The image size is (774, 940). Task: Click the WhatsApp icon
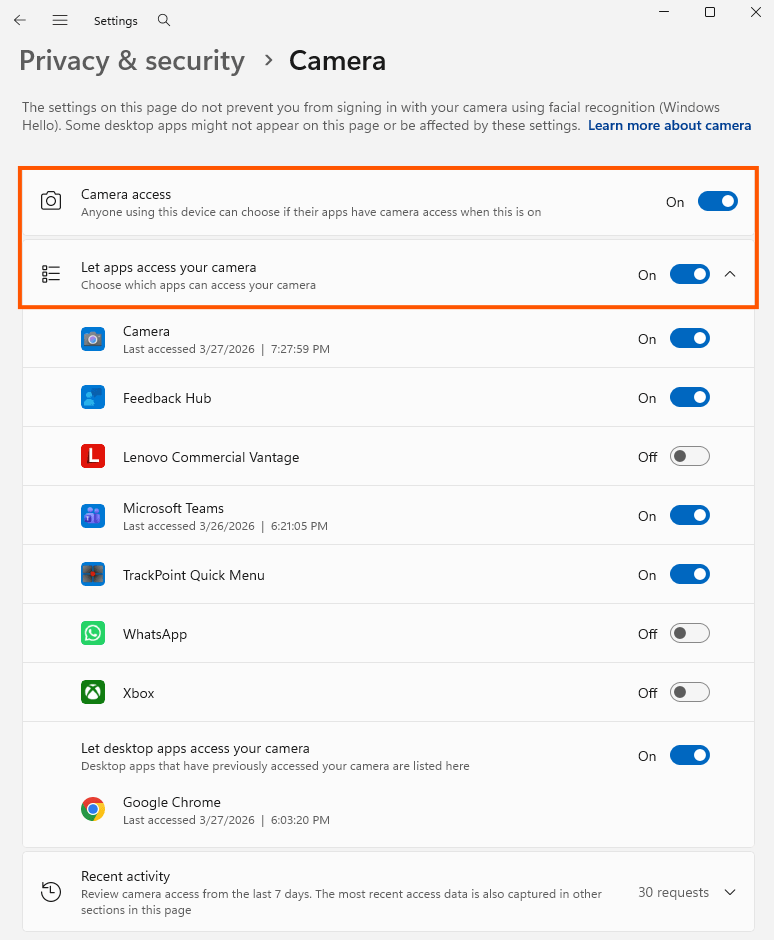click(x=93, y=633)
